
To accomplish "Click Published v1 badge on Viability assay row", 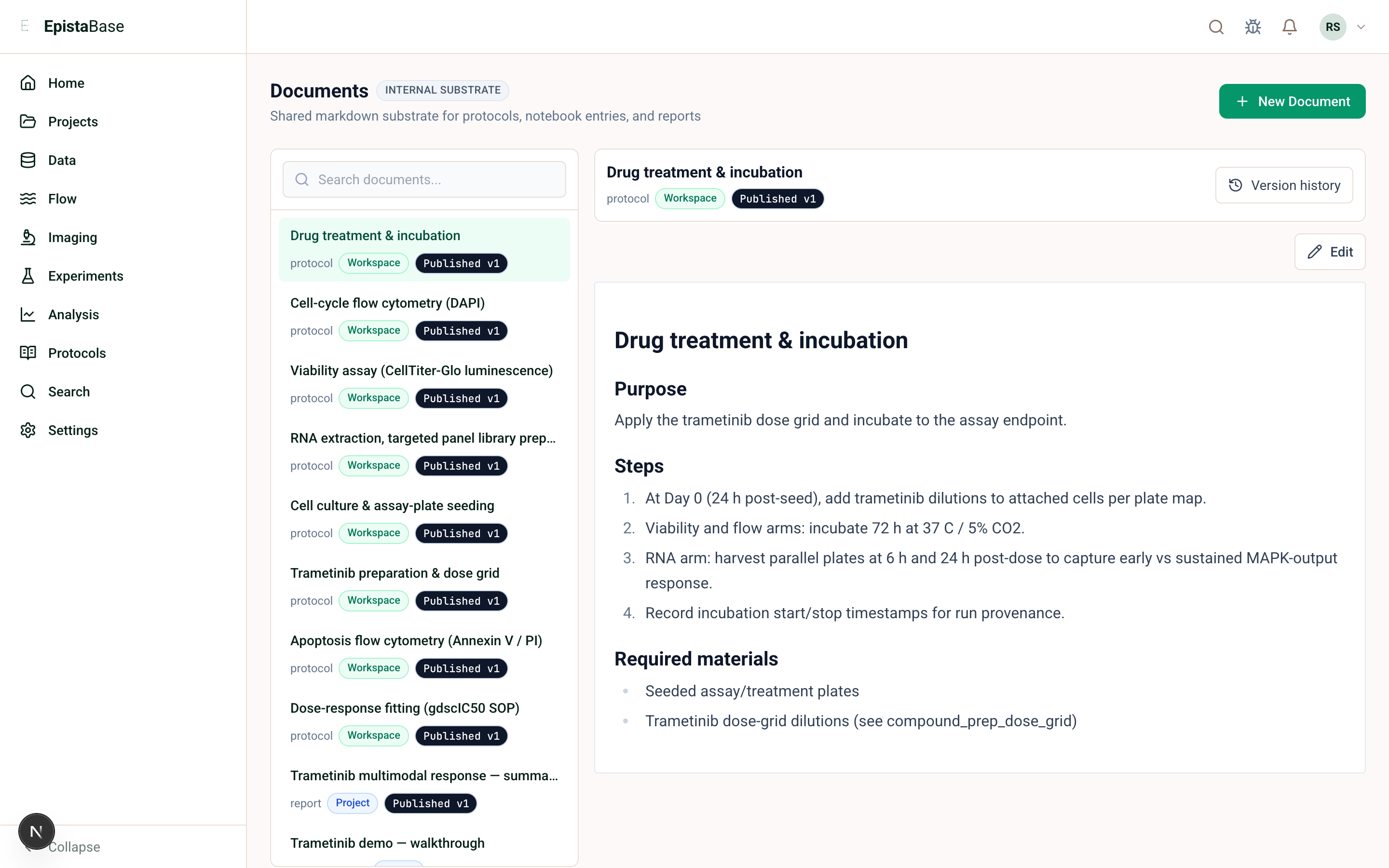I will [461, 398].
